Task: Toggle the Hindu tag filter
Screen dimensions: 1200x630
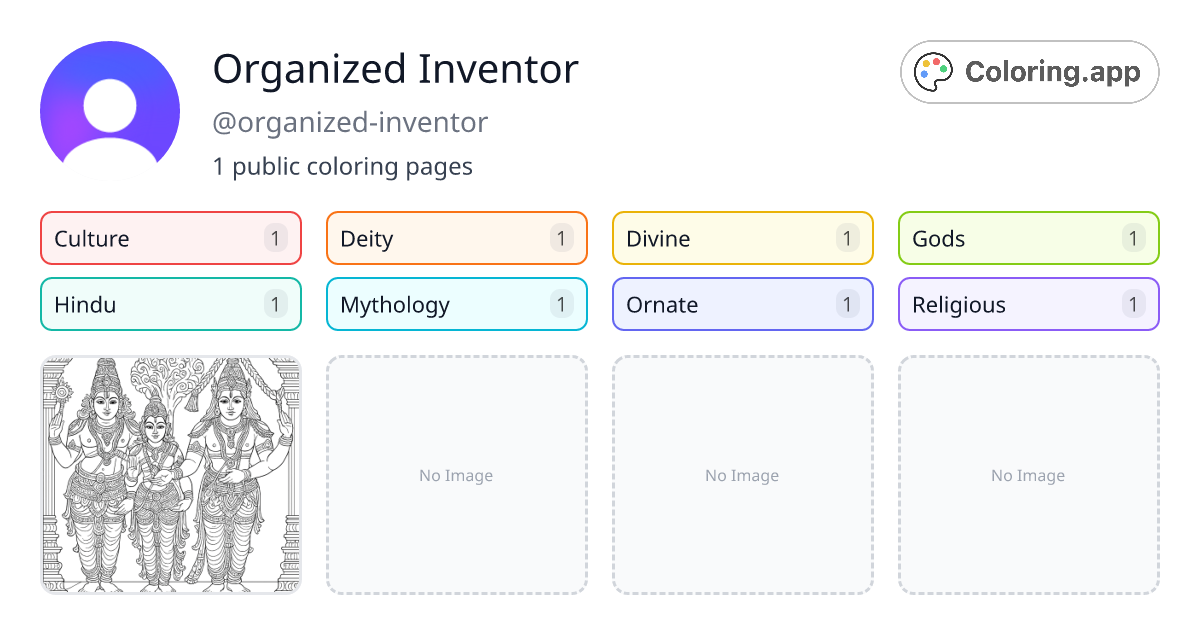Action: pos(170,304)
